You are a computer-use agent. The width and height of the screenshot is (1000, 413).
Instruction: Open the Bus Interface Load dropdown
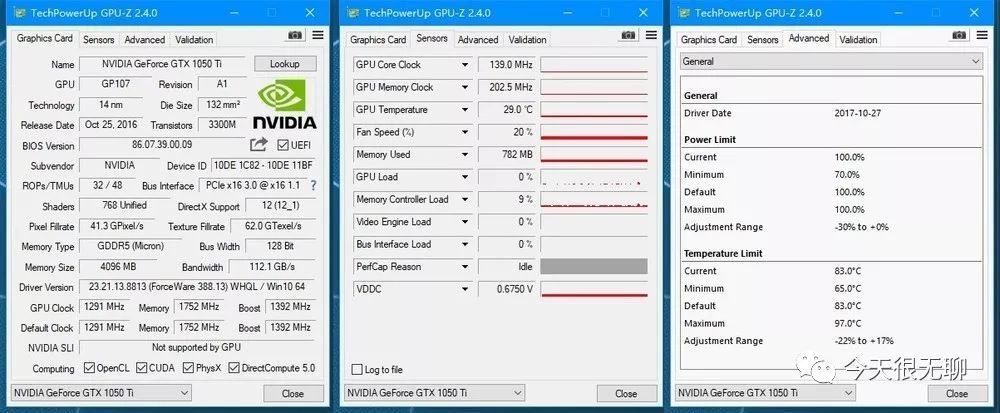[465, 244]
